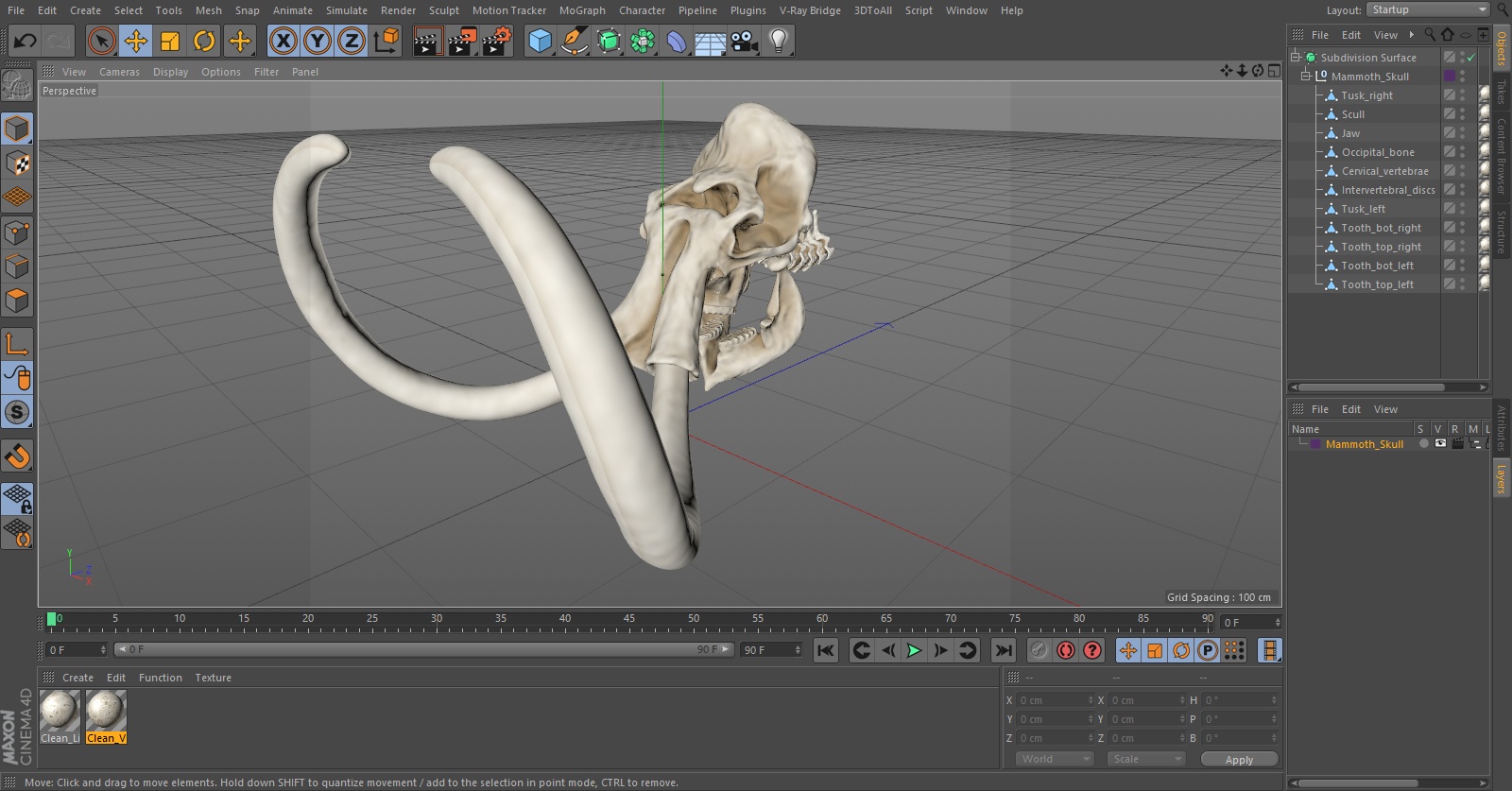Open the viewport Cameras menu
Image resolution: width=1512 pixels, height=791 pixels.
point(119,72)
